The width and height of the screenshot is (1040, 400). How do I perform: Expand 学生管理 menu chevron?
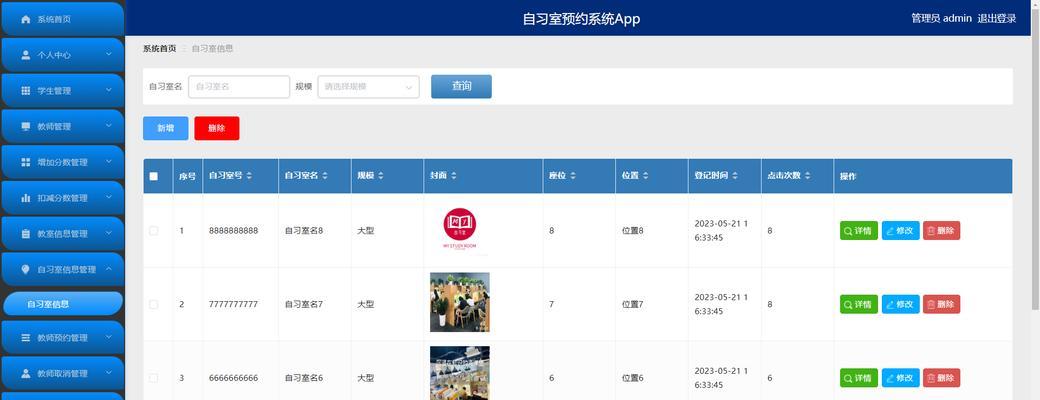(x=109, y=90)
